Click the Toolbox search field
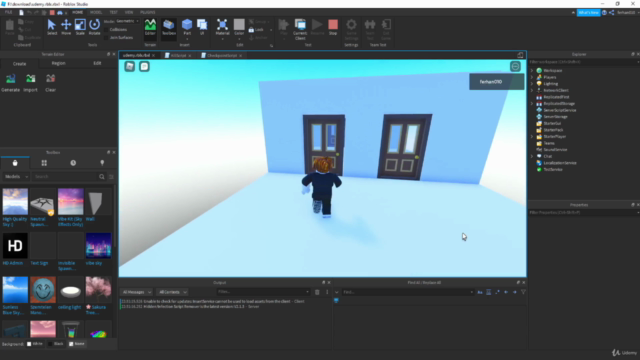The width and height of the screenshot is (640, 360). (x=65, y=177)
